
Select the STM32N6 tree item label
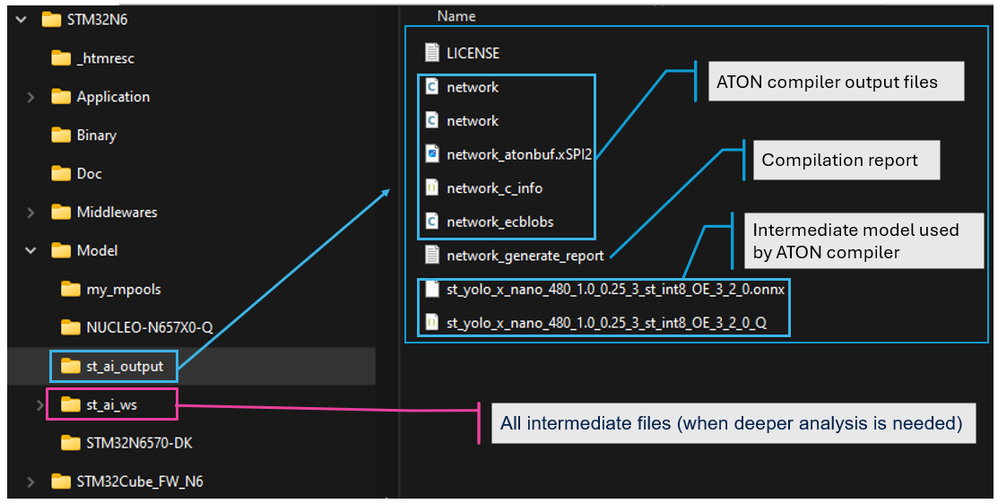click(x=97, y=20)
